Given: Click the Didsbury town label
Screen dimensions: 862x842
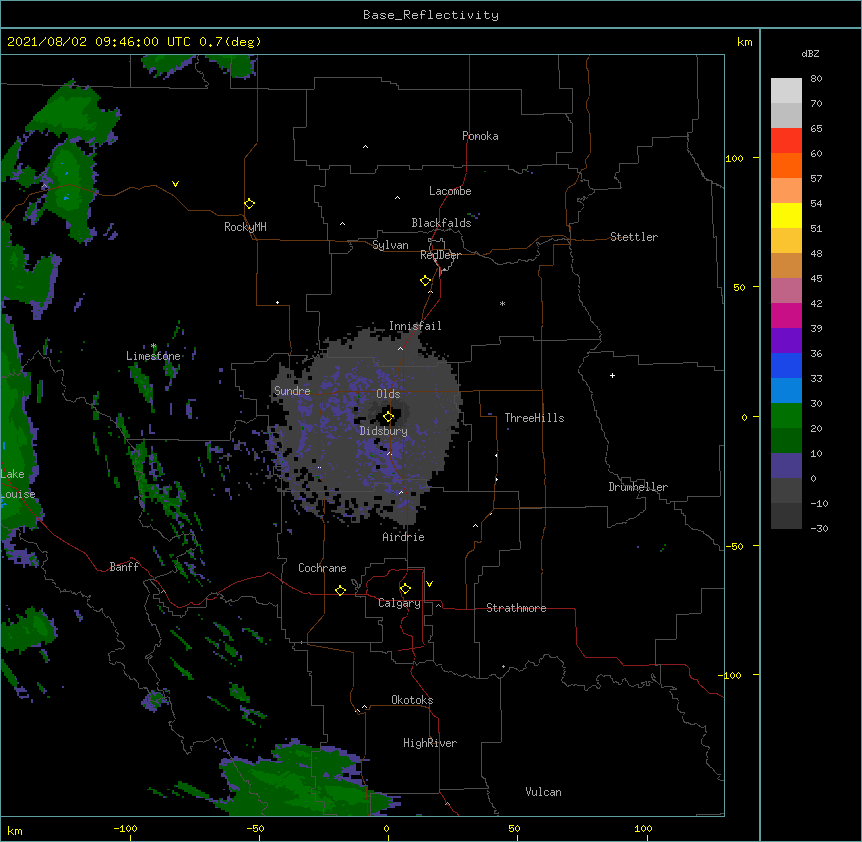Looking at the screenshot, I should (383, 431).
